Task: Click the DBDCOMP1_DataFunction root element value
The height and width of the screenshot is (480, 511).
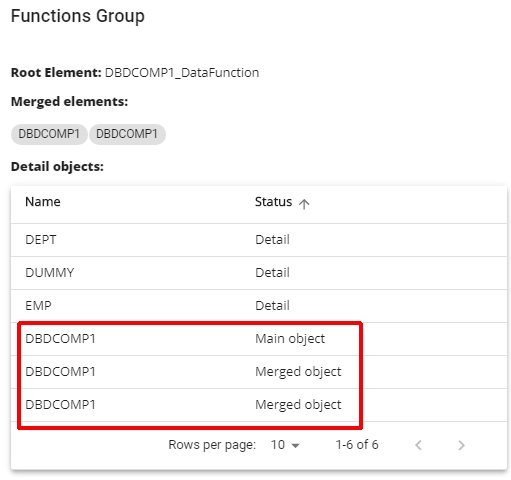Action: coord(182,73)
